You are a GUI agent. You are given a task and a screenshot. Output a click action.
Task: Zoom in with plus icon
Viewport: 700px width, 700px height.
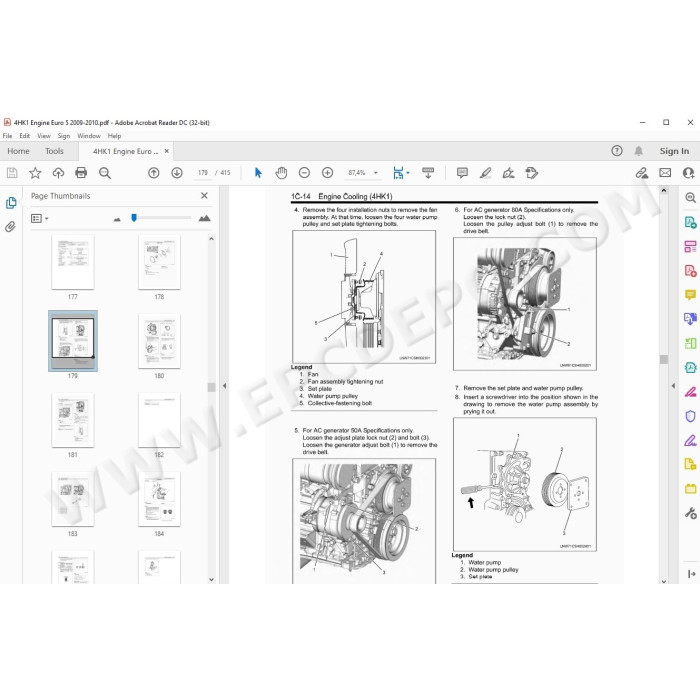[328, 173]
